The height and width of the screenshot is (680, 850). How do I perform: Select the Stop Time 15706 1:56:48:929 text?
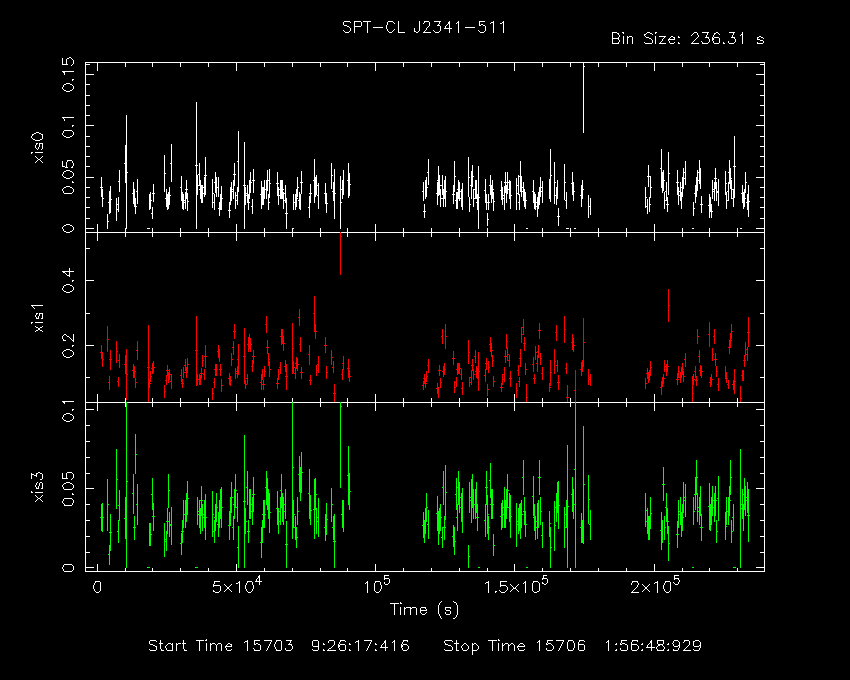[x=572, y=646]
